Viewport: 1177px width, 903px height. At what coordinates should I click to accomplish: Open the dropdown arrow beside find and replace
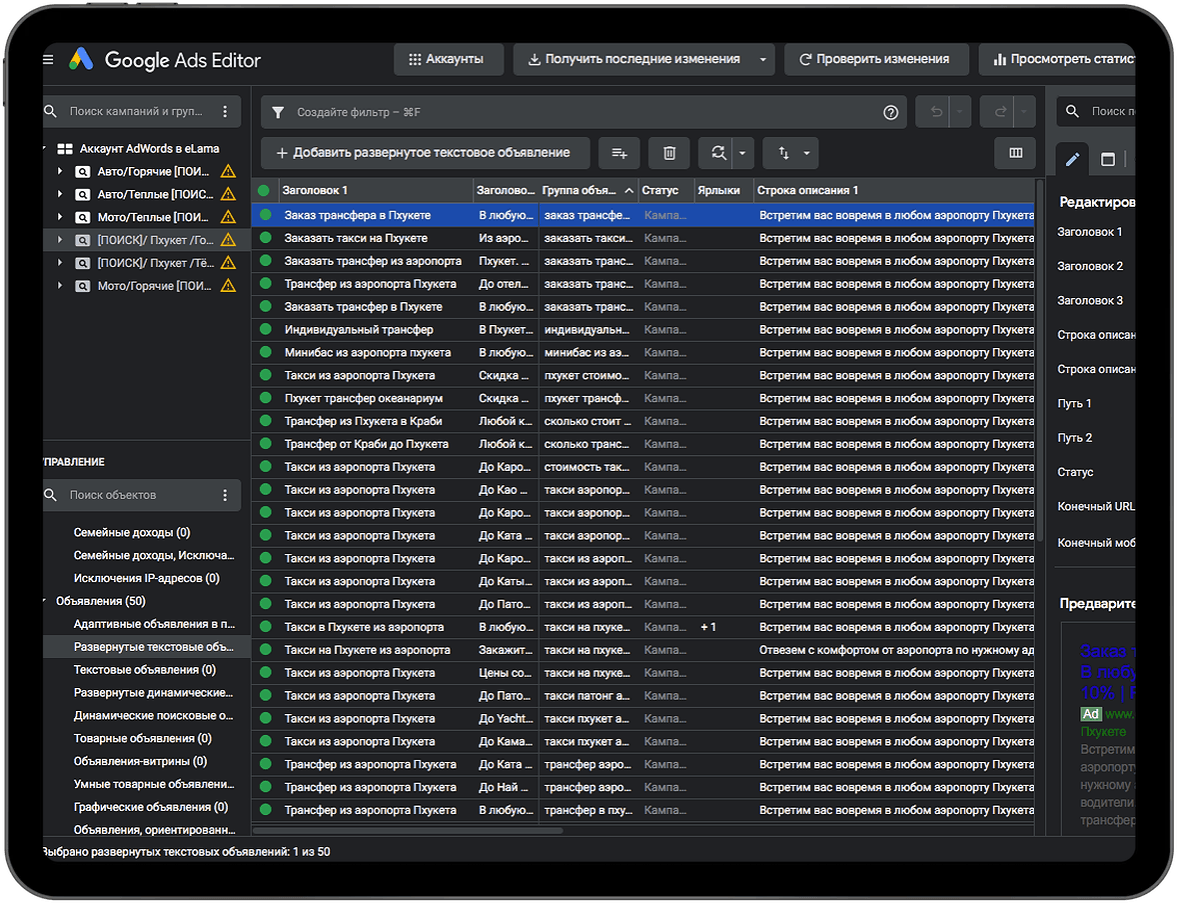(742, 153)
